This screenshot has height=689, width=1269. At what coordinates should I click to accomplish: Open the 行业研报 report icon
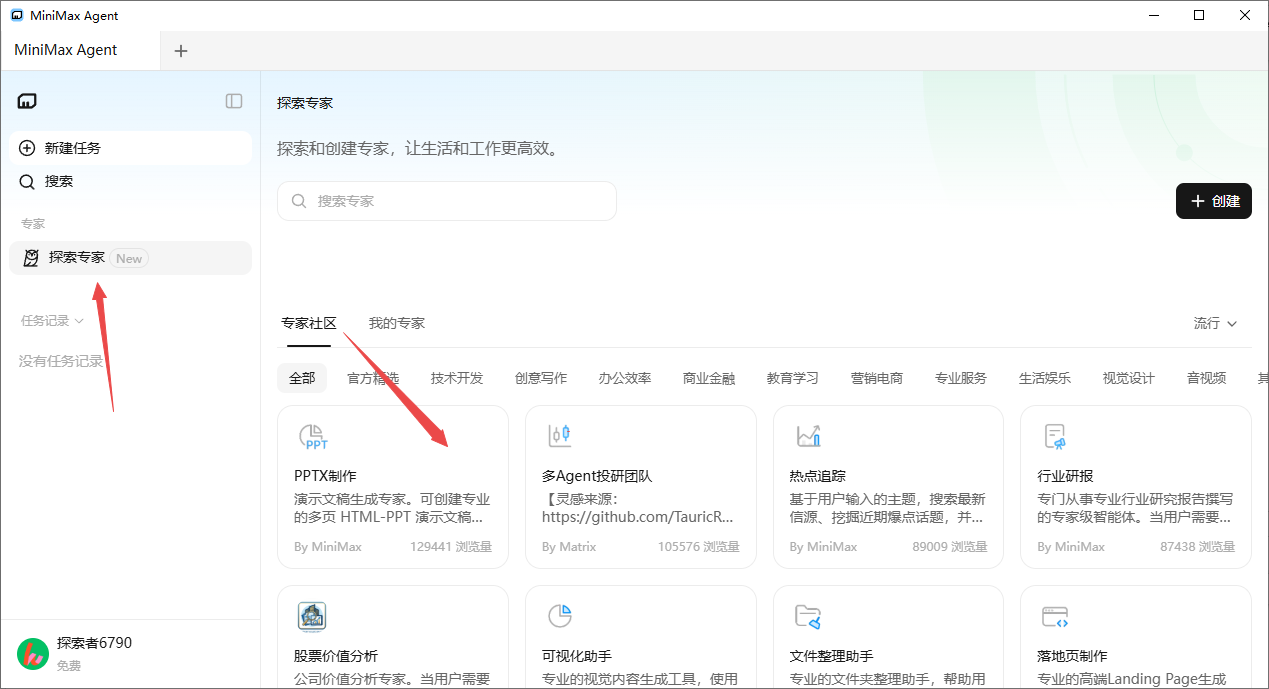point(1055,436)
